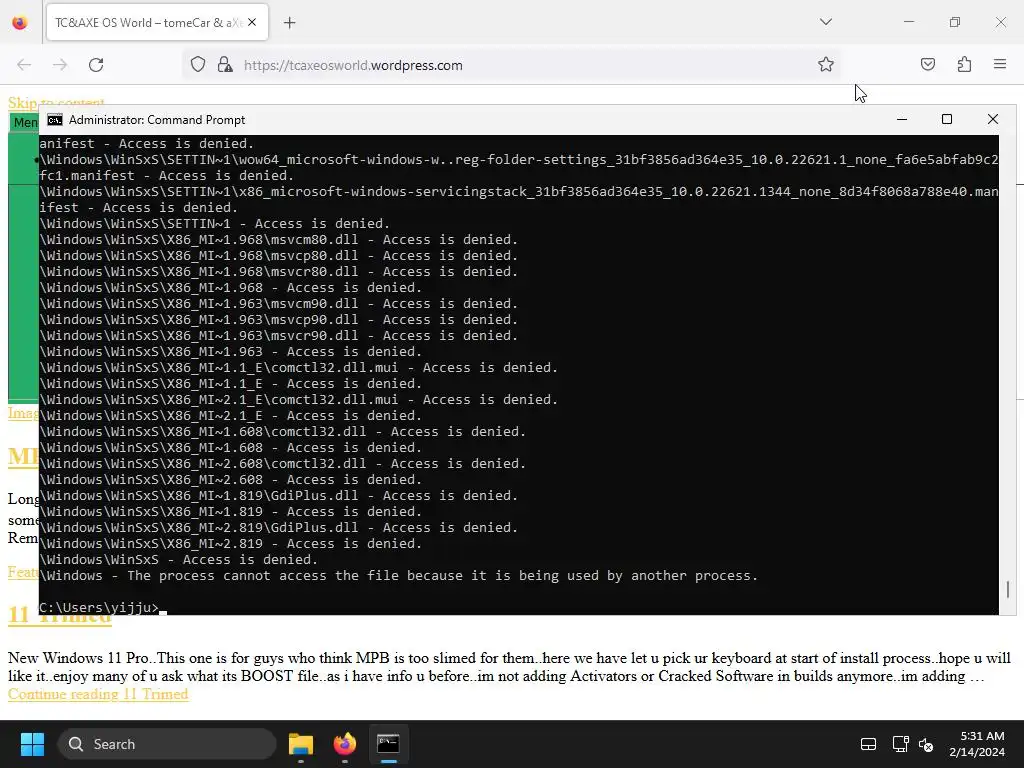The height and width of the screenshot is (768, 1024).
Task: Click the 'being used by another process' line
Action: point(398,575)
